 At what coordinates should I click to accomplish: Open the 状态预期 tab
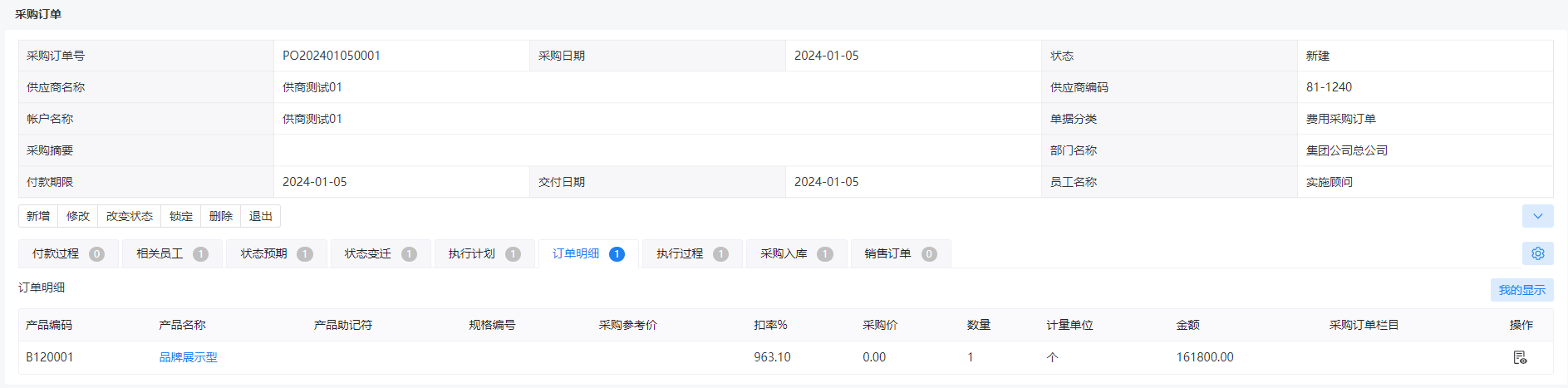click(277, 253)
